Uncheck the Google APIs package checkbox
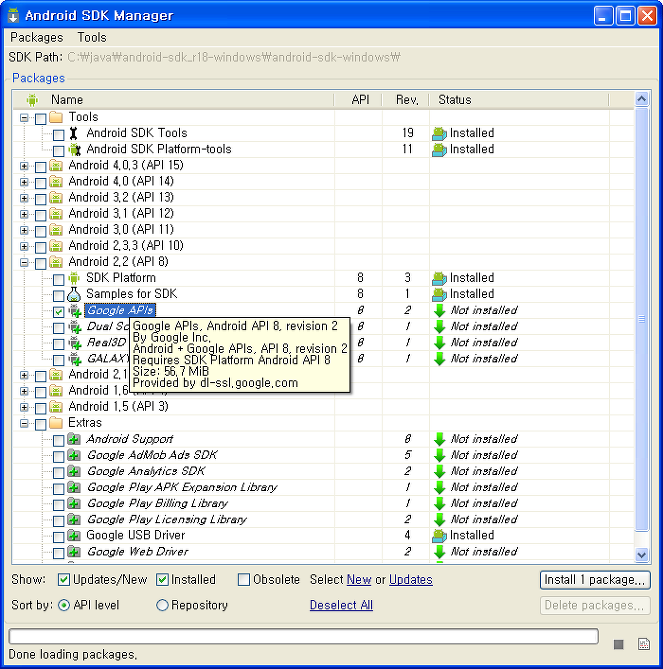This screenshot has height=669, width=663. (58, 311)
